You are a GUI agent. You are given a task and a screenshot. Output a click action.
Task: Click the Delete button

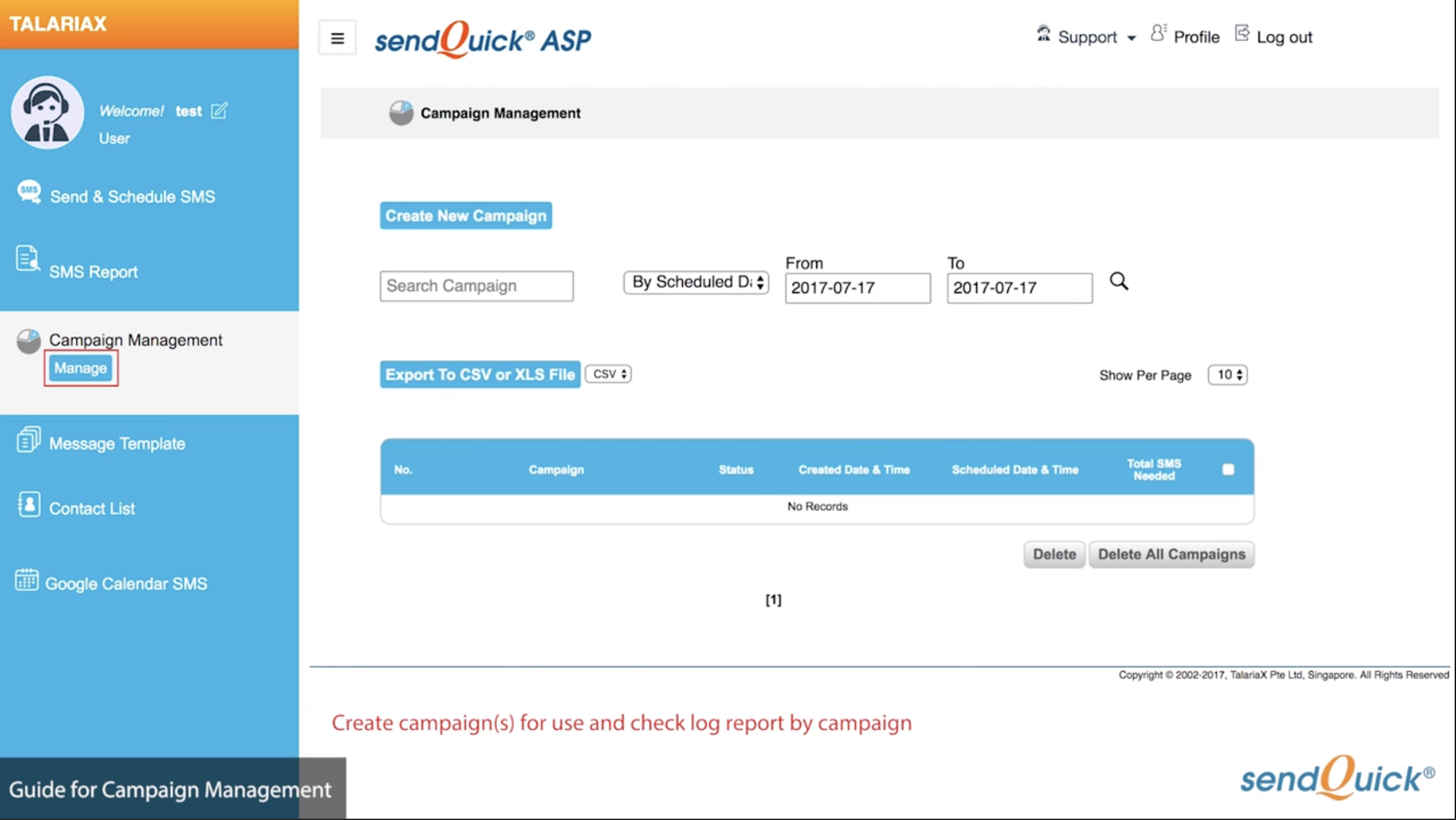(1054, 554)
